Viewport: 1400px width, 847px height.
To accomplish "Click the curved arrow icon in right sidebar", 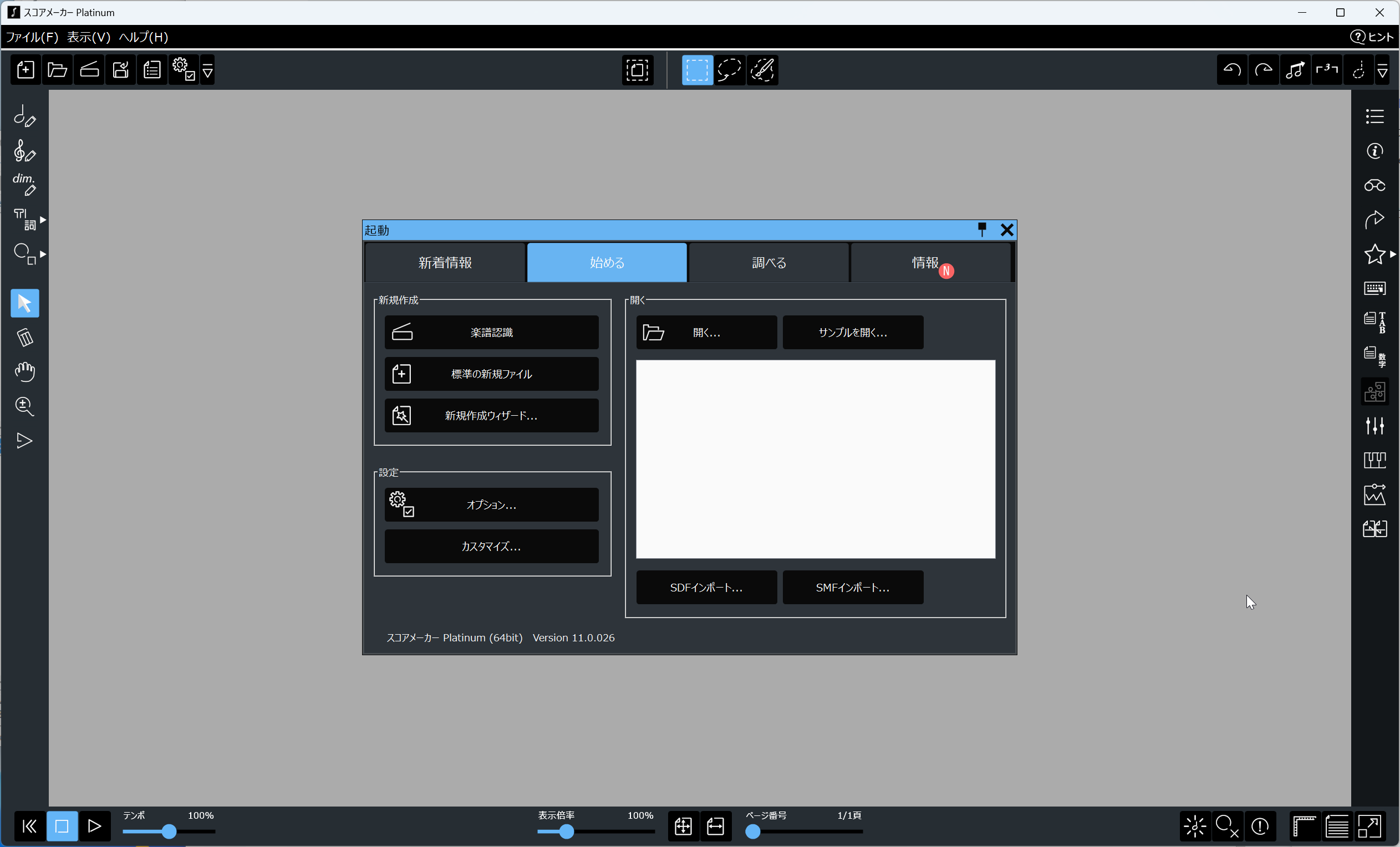I will click(x=1374, y=220).
